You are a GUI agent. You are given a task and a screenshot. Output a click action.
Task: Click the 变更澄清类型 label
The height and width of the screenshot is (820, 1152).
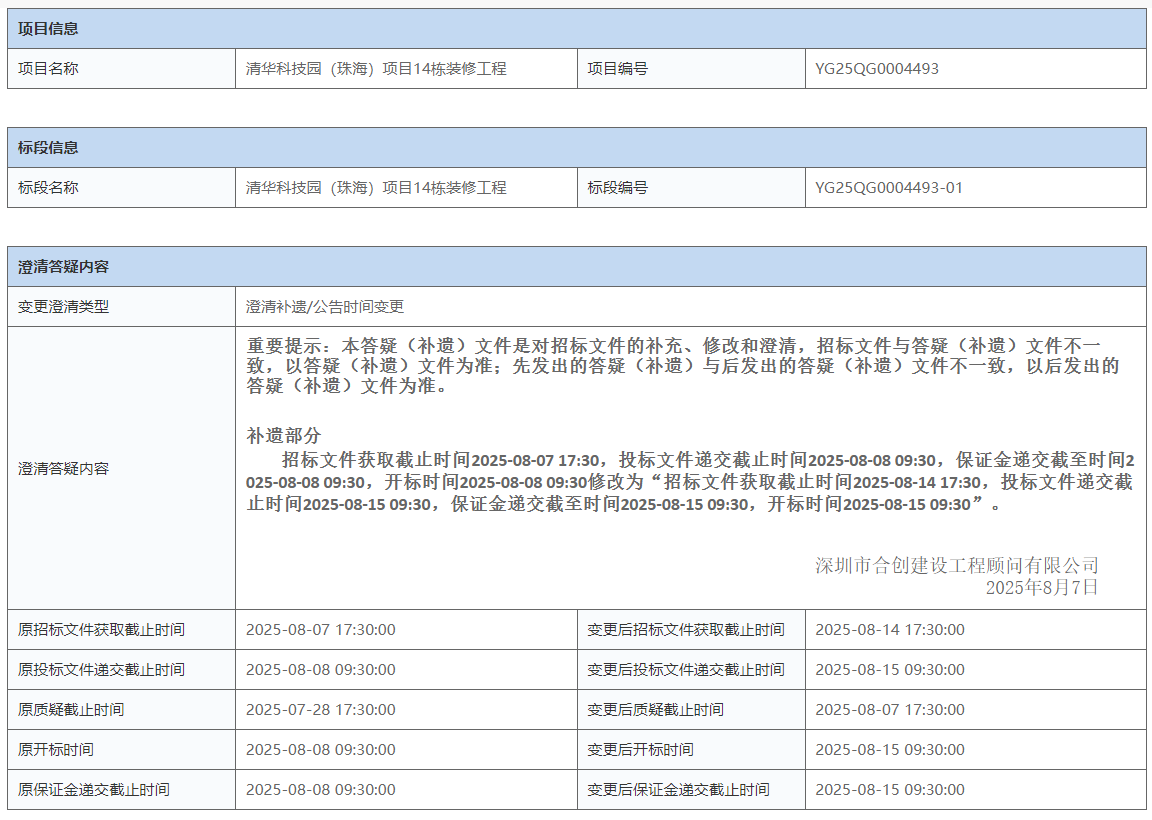point(63,306)
